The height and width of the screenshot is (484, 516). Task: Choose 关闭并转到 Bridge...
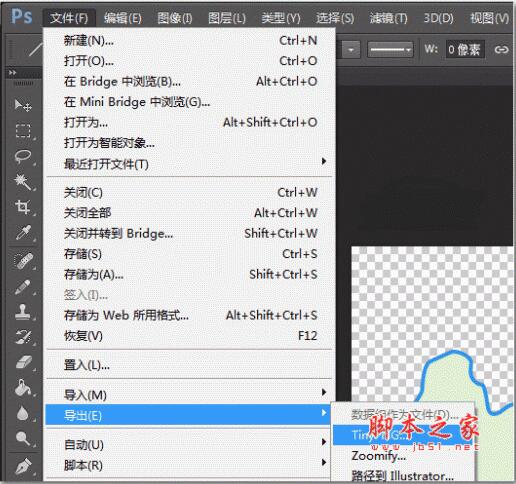pos(190,234)
